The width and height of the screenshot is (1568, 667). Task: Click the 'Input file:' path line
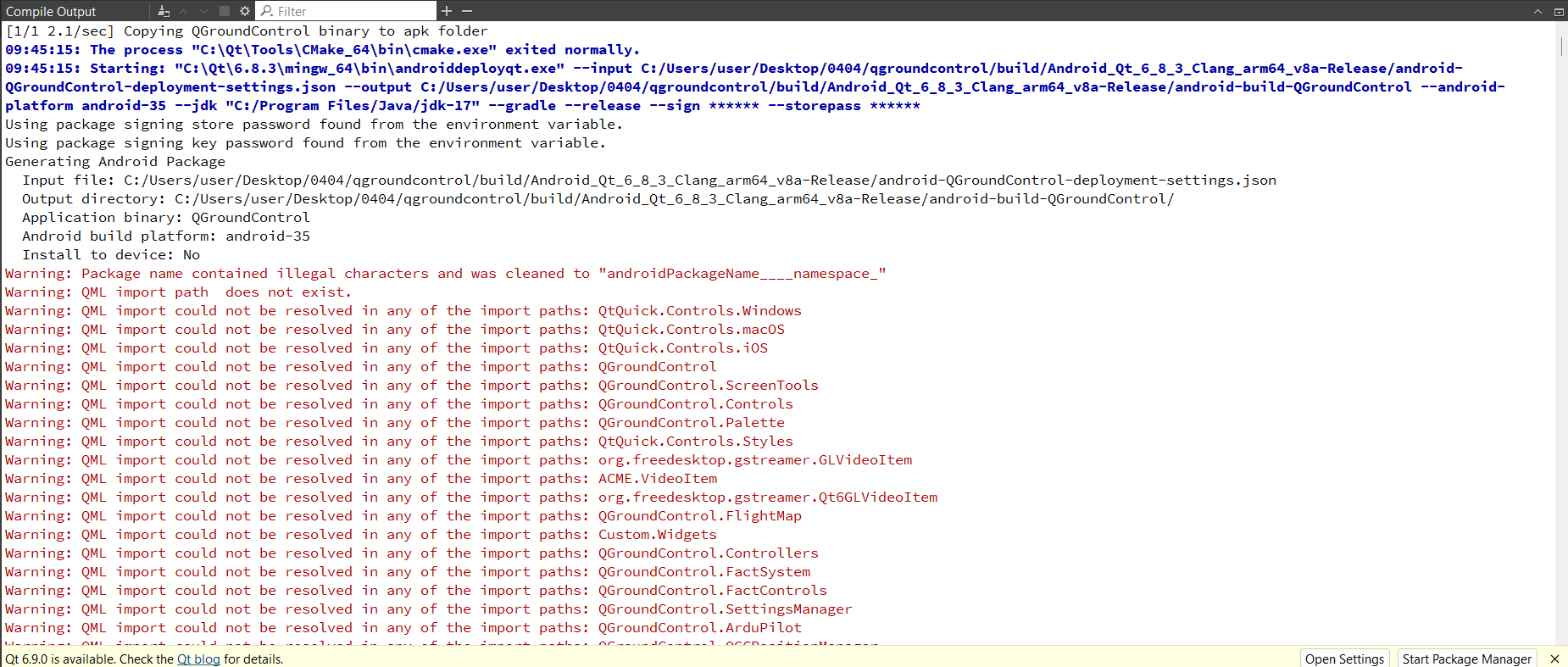pyautogui.click(x=649, y=180)
